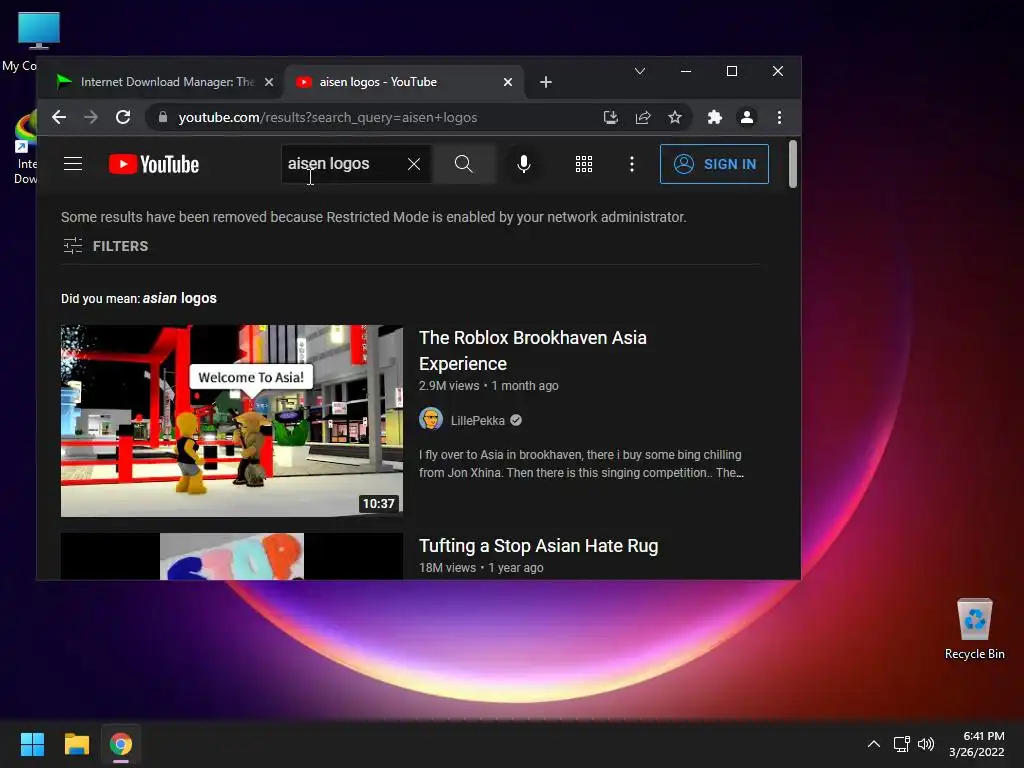Open a new tab with the plus button
1024x768 pixels.
tap(546, 82)
